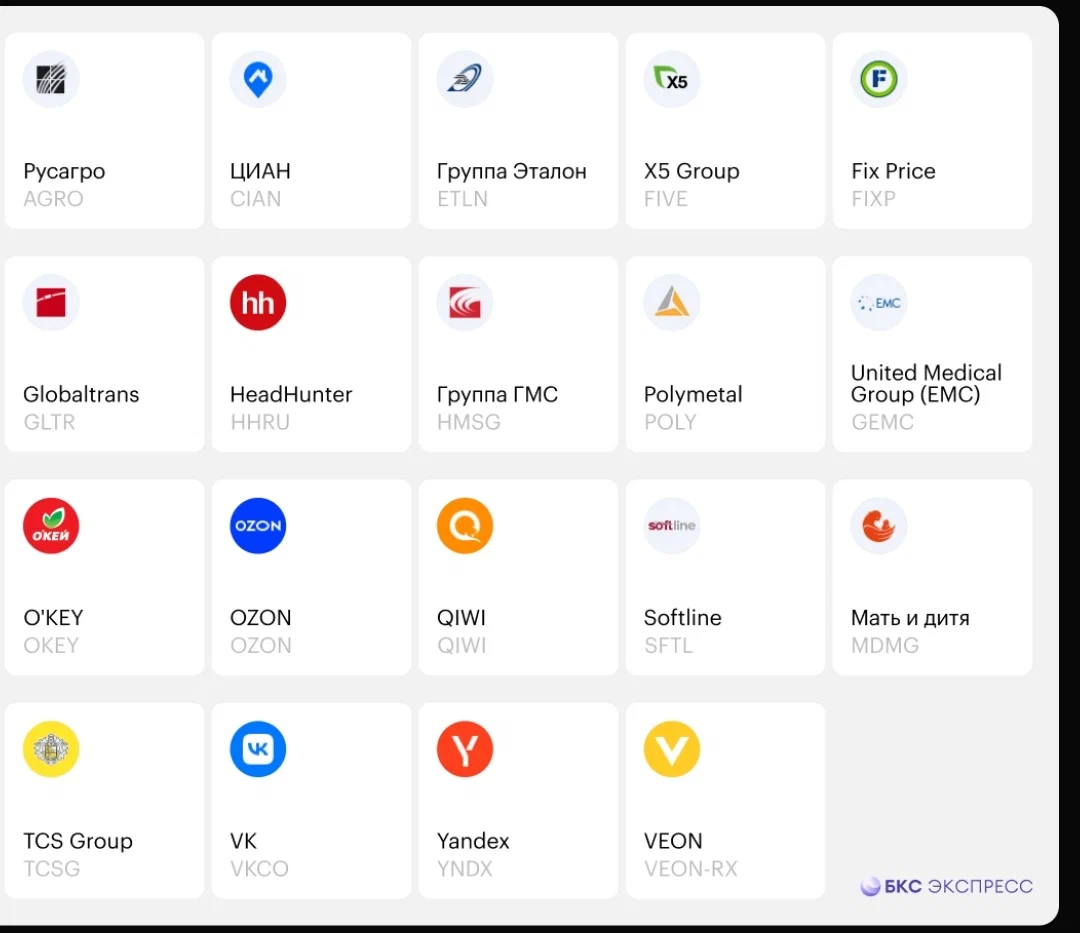Open the TCS Group crest icon
Screen dimensions: 1080x933
(x=51, y=749)
